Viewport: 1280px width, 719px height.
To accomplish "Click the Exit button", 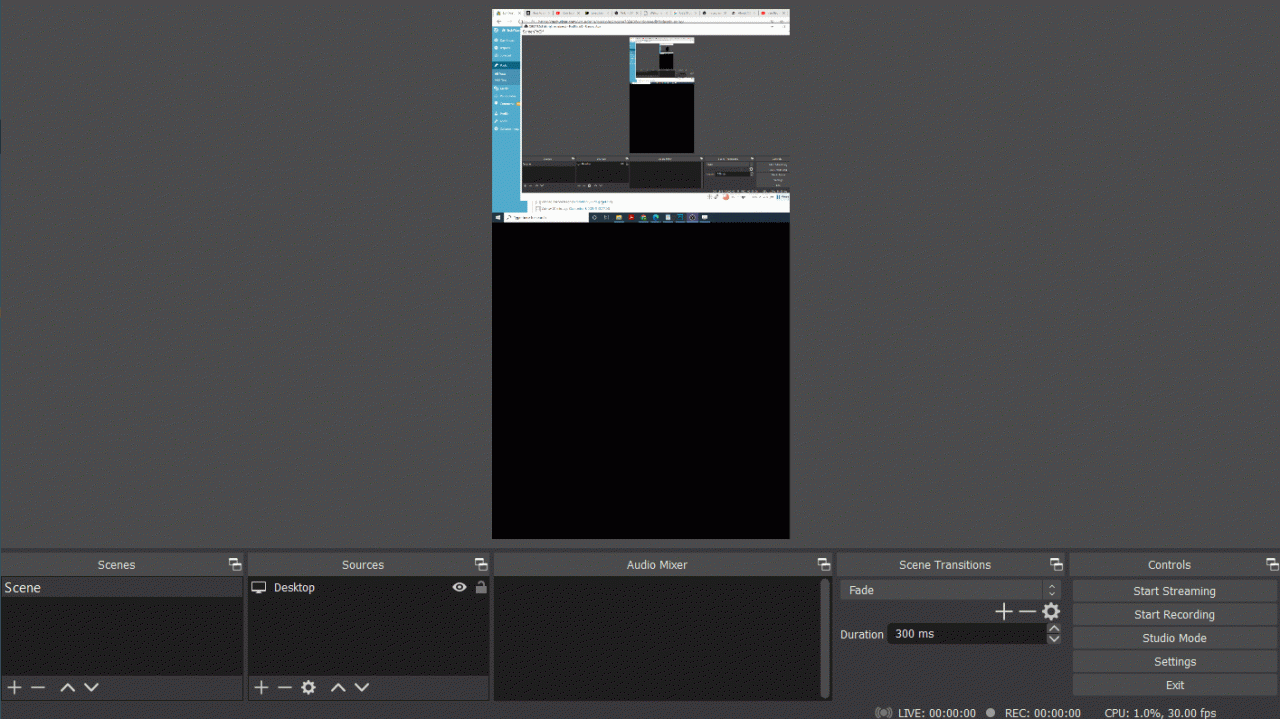I will tap(1175, 685).
